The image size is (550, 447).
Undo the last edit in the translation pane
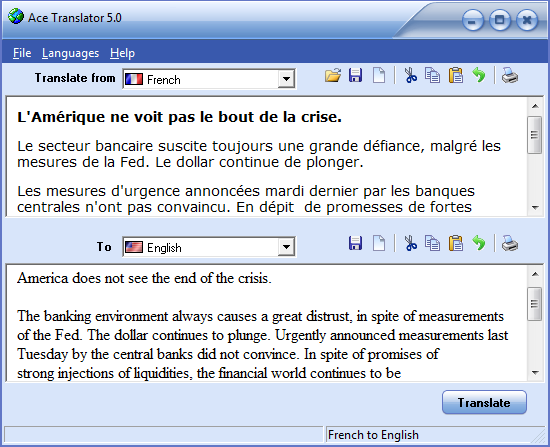pos(479,243)
